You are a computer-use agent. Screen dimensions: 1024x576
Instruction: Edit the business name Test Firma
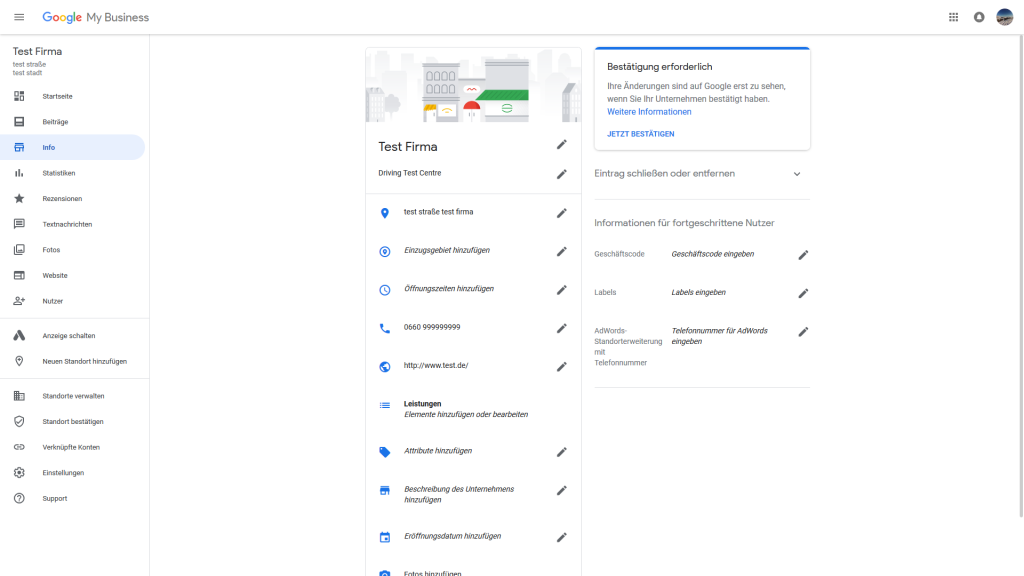pyautogui.click(x=562, y=145)
